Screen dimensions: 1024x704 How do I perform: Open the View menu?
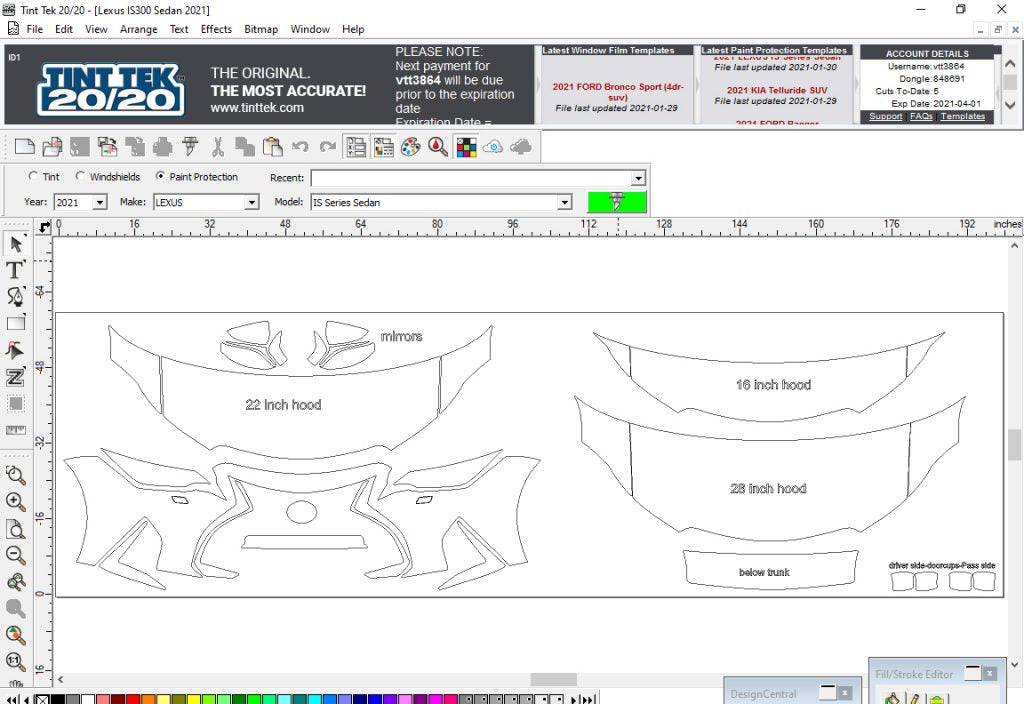coord(96,29)
